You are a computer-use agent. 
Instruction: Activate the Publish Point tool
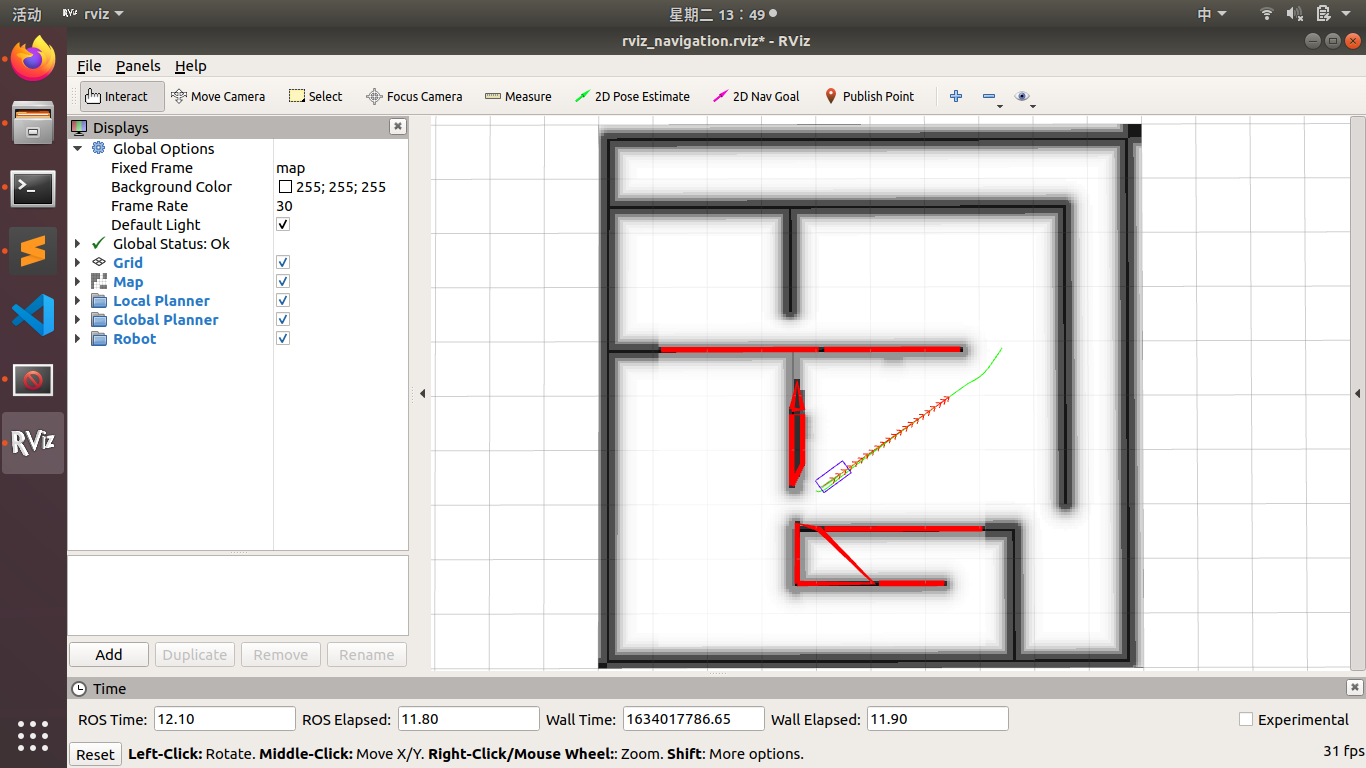870,96
